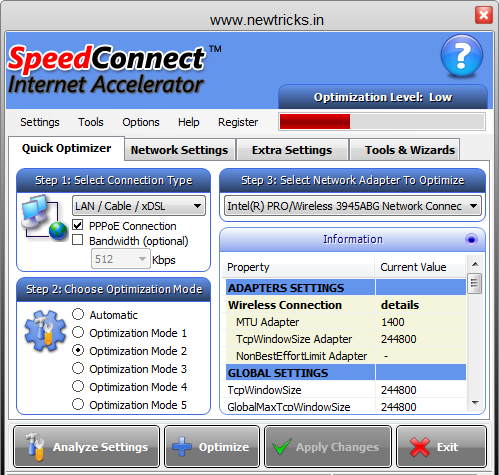
Task: Open the Settings menu
Action: 40,122
